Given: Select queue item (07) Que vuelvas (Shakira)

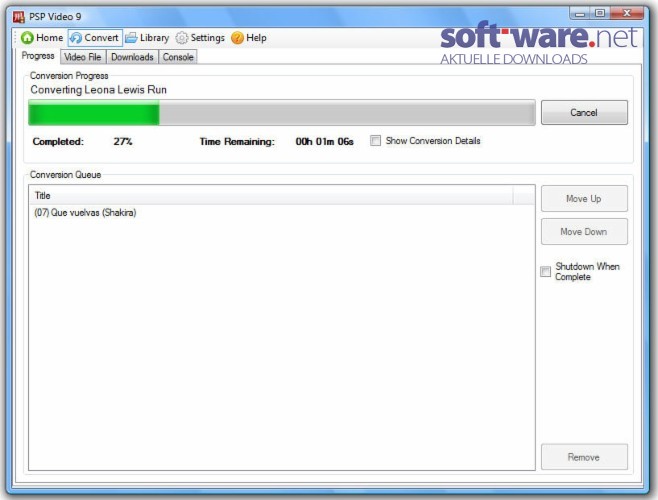Looking at the screenshot, I should pos(282,212).
